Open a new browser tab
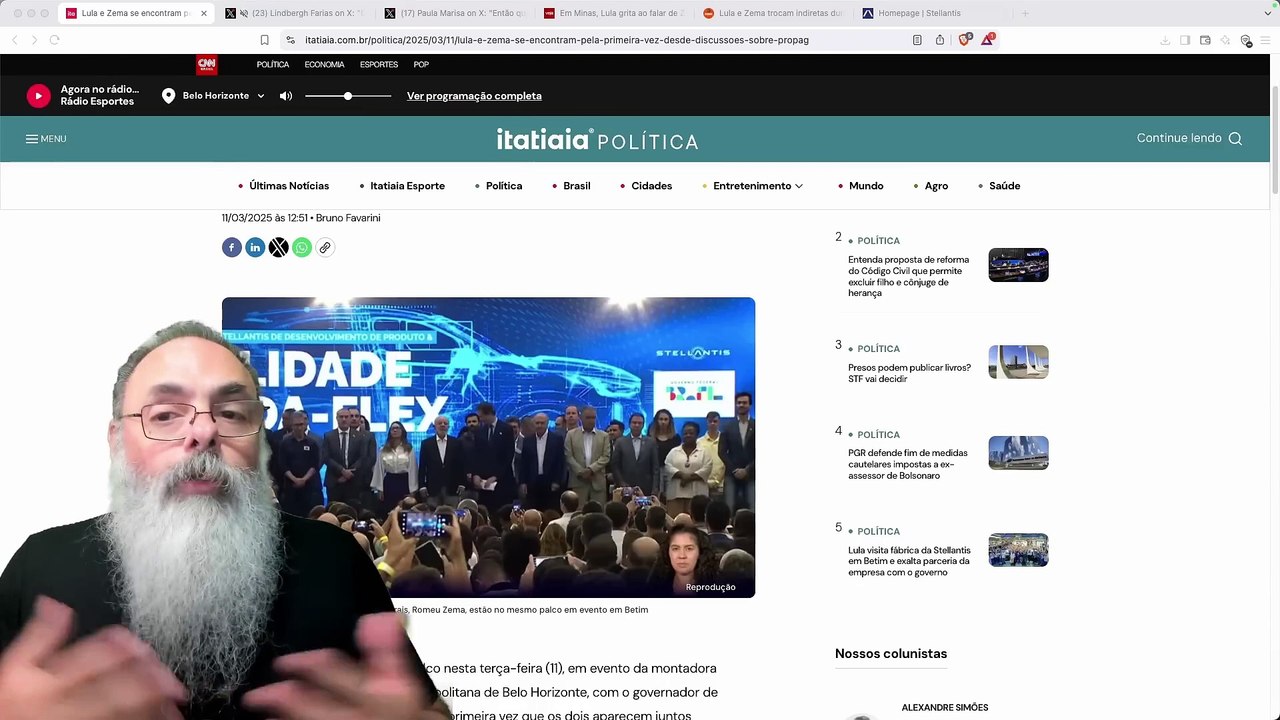The width and height of the screenshot is (1280, 720). point(1025,13)
